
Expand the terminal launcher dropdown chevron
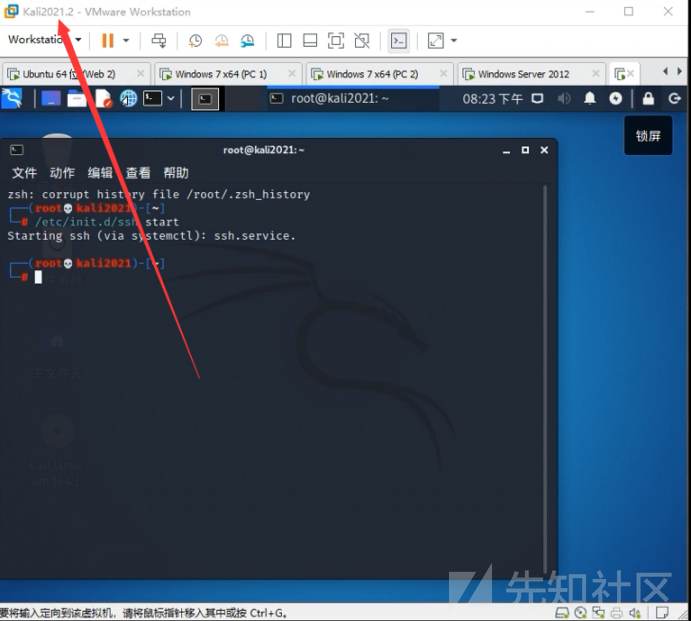point(171,98)
